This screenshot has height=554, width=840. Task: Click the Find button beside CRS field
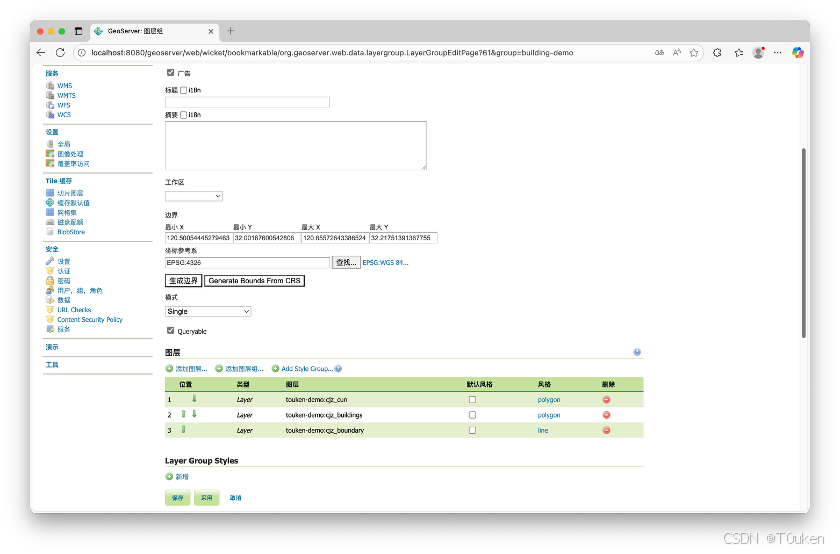coord(346,263)
